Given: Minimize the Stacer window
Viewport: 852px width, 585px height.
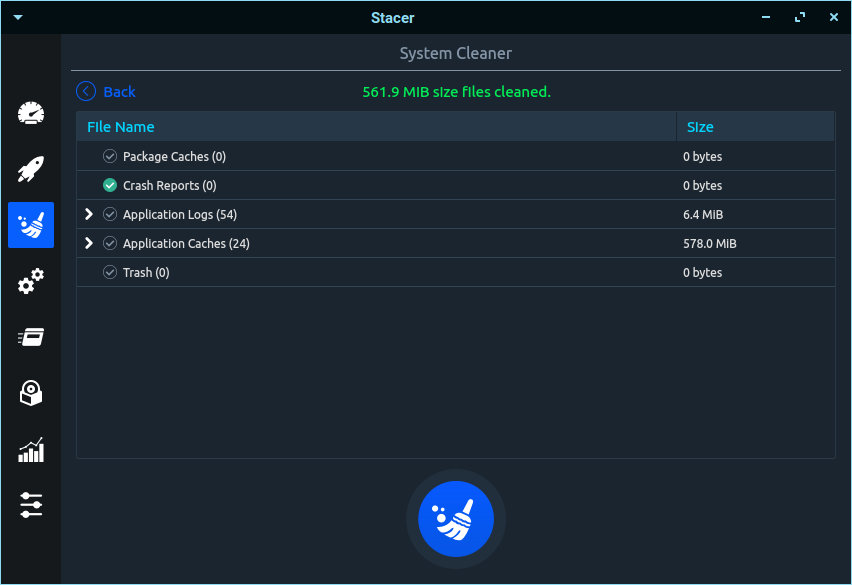Looking at the screenshot, I should pos(766,17).
